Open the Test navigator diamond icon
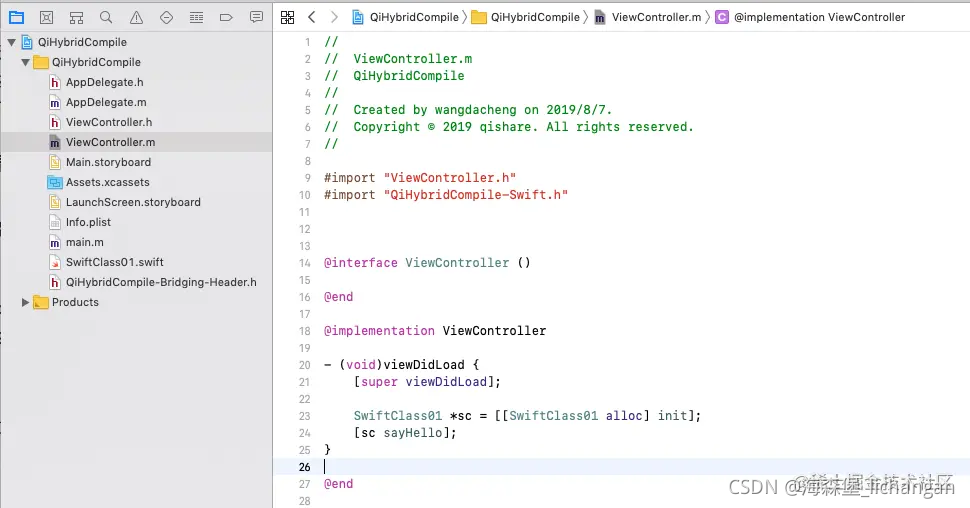 point(166,17)
